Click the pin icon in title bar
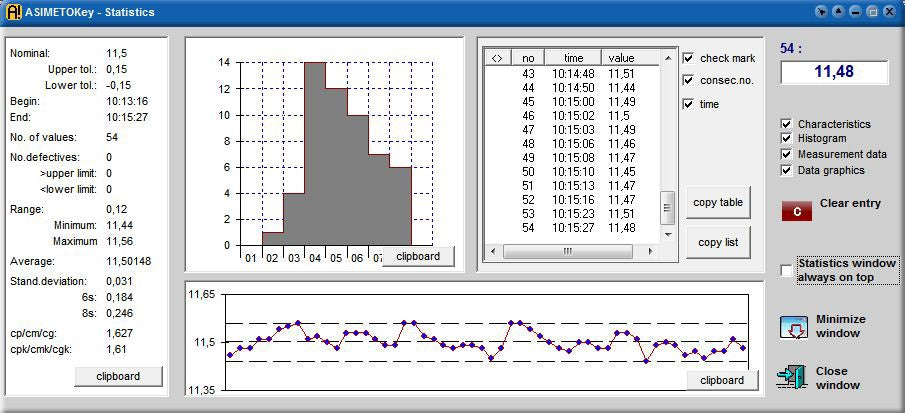Screen dimensions: 905x413 coord(821,12)
